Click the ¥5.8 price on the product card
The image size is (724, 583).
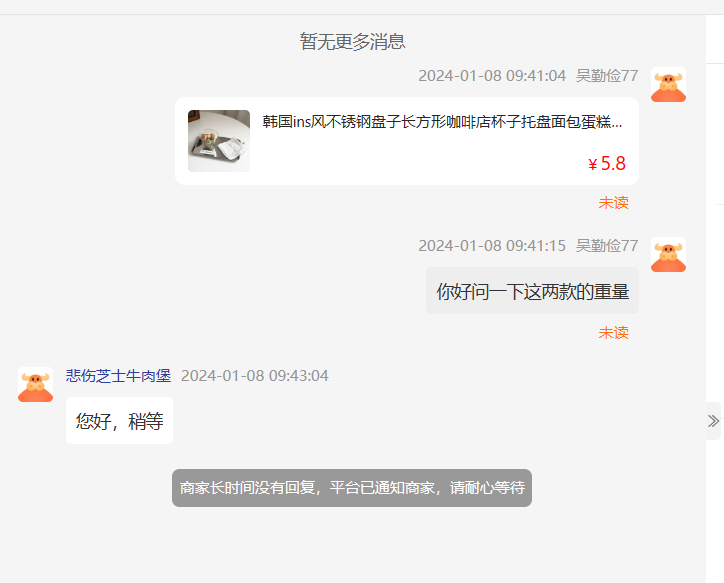[x=607, y=163]
